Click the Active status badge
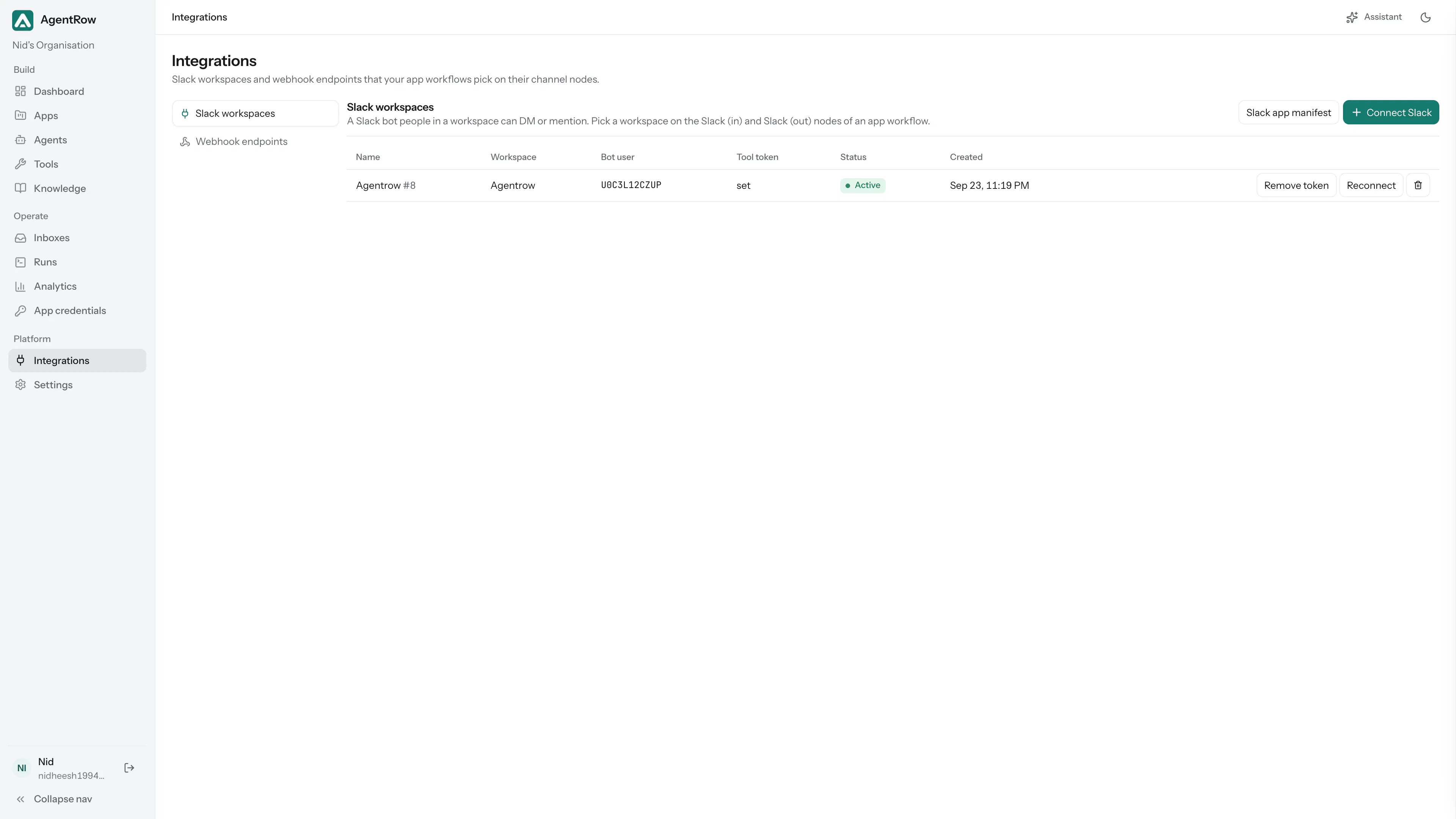1456x819 pixels. 863,185
